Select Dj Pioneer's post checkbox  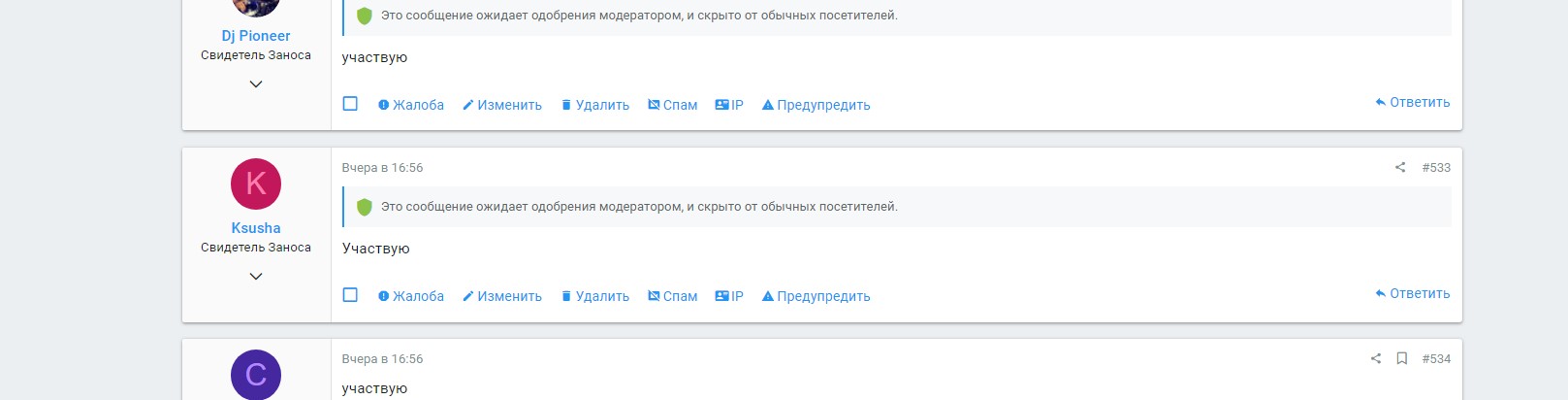pos(350,104)
